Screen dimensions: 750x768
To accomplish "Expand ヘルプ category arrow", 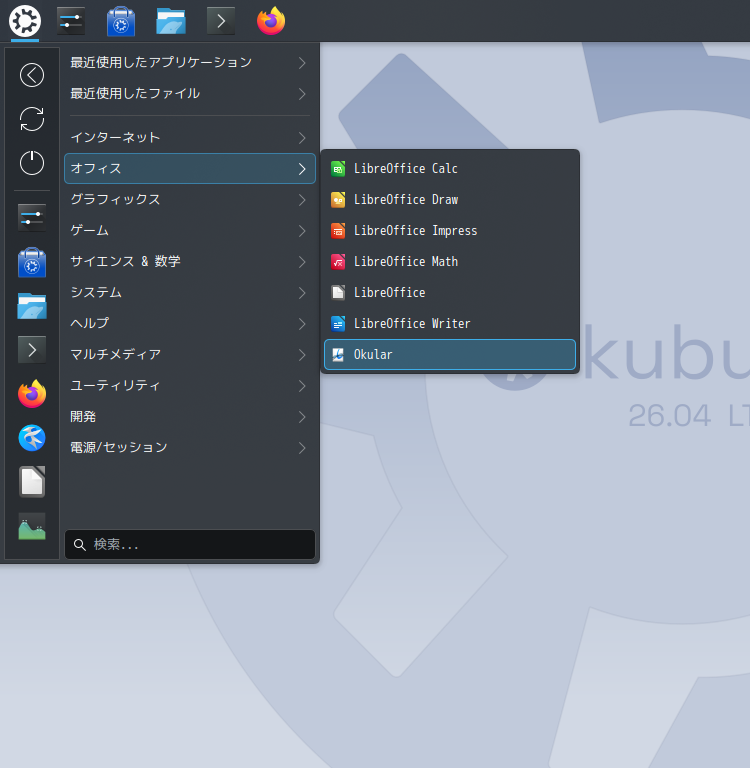I will tap(302, 324).
